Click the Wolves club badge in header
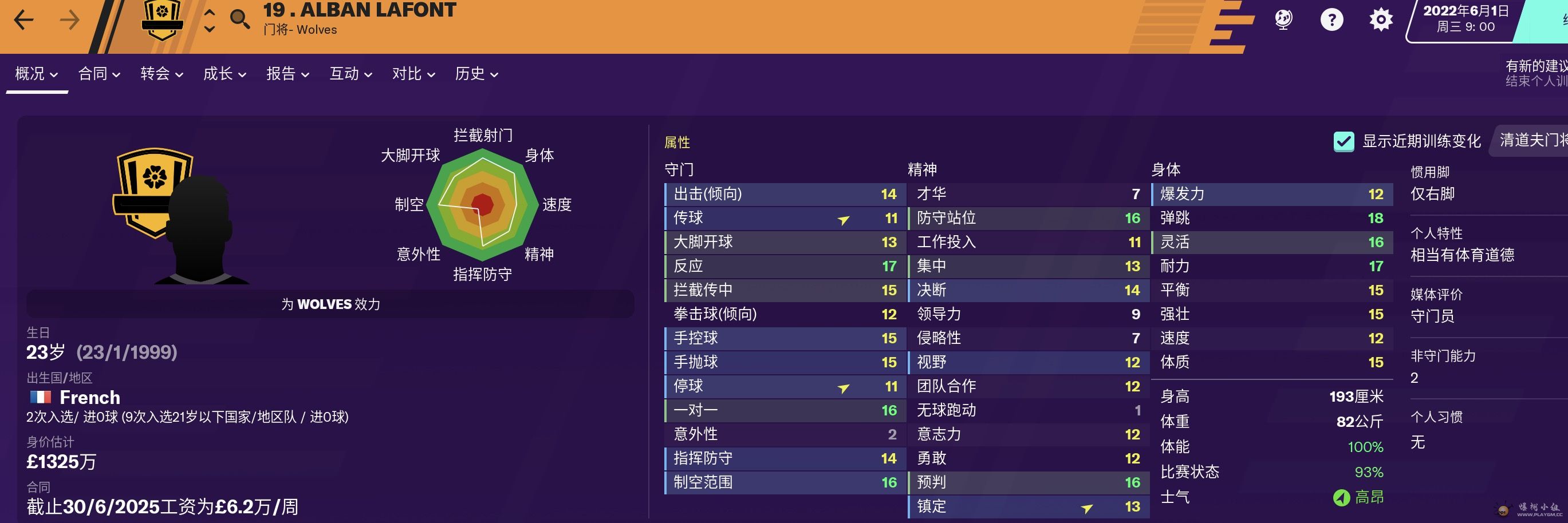The width and height of the screenshot is (1568, 523). coord(162,19)
